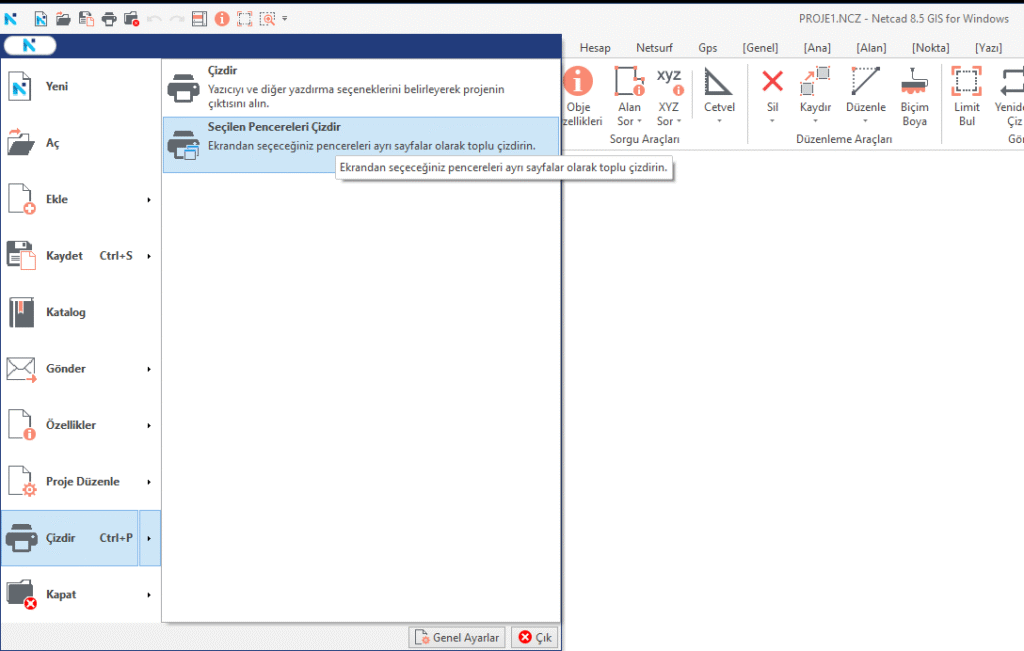Open the [Genel] ribbon tab
The width and height of the screenshot is (1024, 651).
(x=760, y=48)
